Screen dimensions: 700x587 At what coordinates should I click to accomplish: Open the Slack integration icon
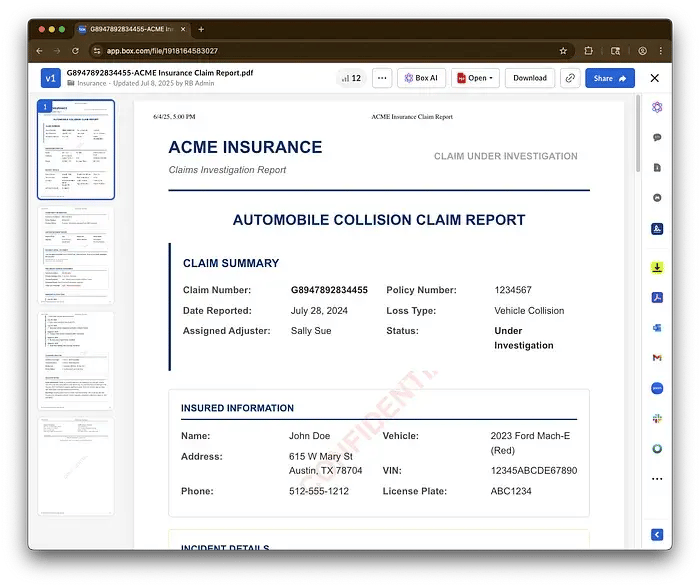tap(657, 418)
